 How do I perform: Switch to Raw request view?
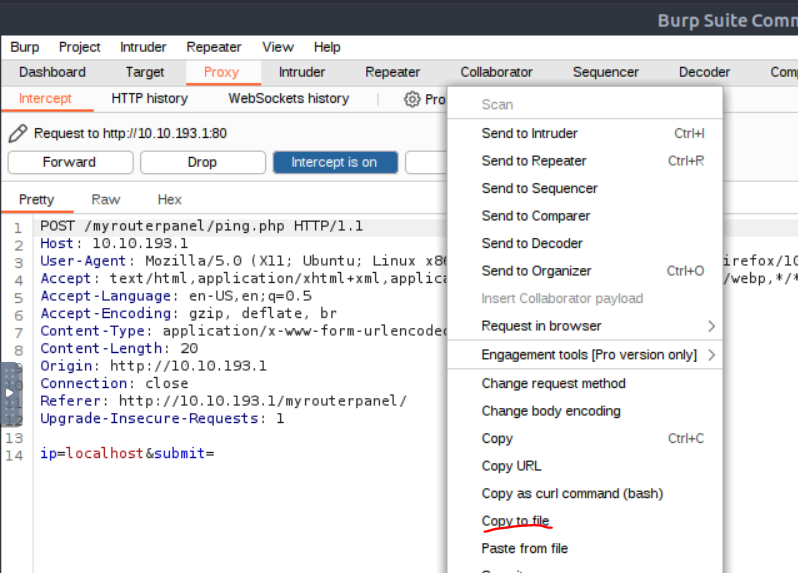(x=106, y=199)
